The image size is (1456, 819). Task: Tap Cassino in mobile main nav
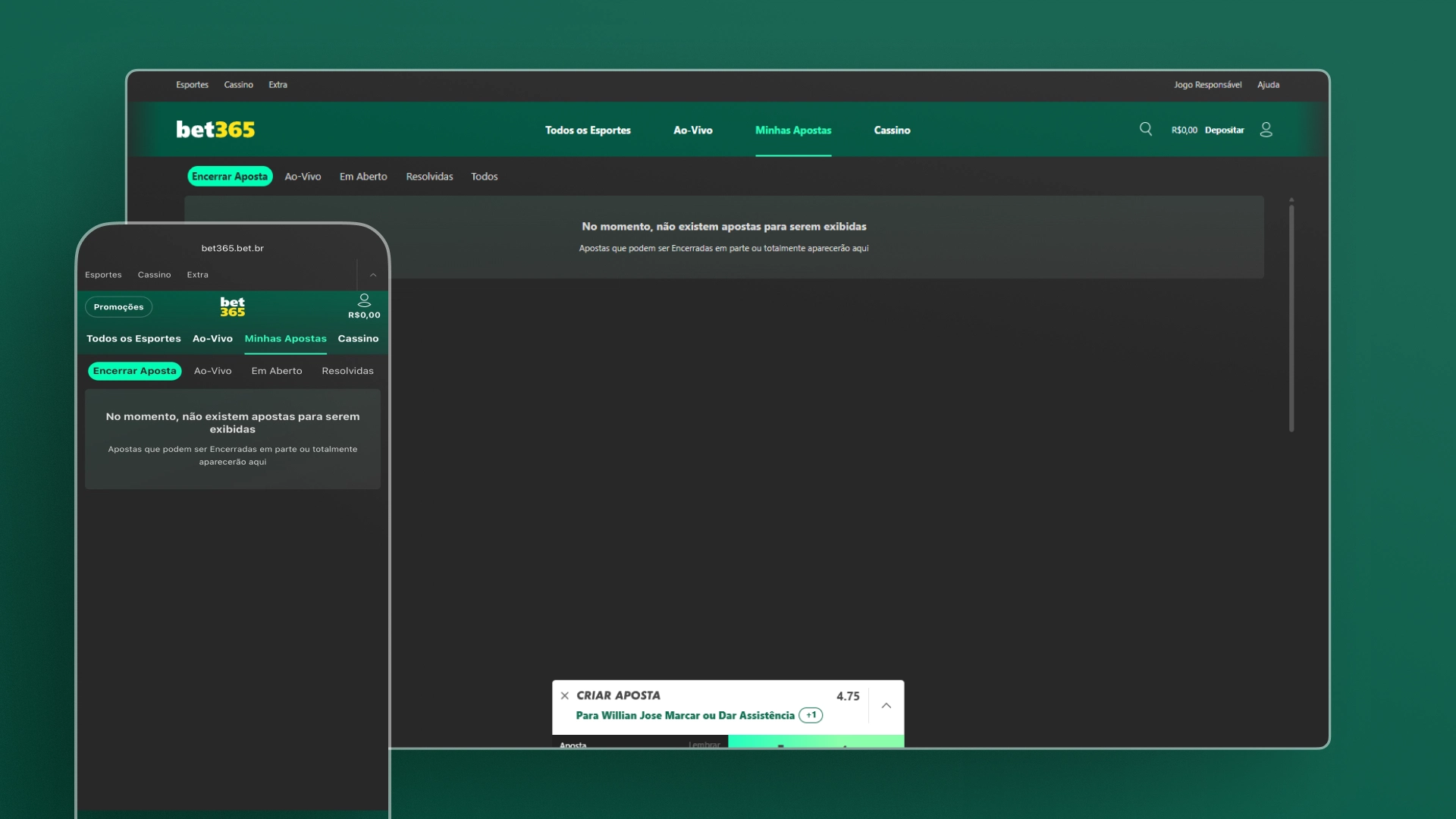tap(358, 339)
